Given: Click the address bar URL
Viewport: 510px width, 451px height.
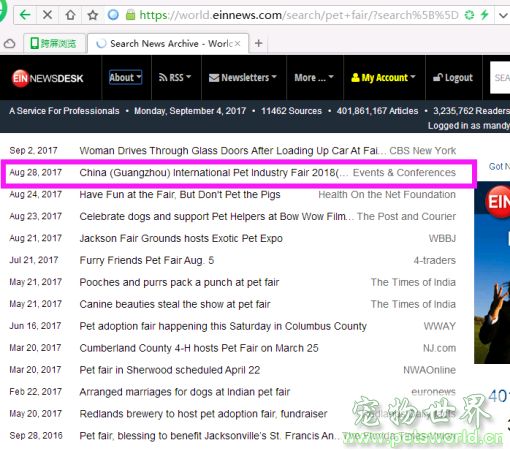Looking at the screenshot, I should pos(299,15).
